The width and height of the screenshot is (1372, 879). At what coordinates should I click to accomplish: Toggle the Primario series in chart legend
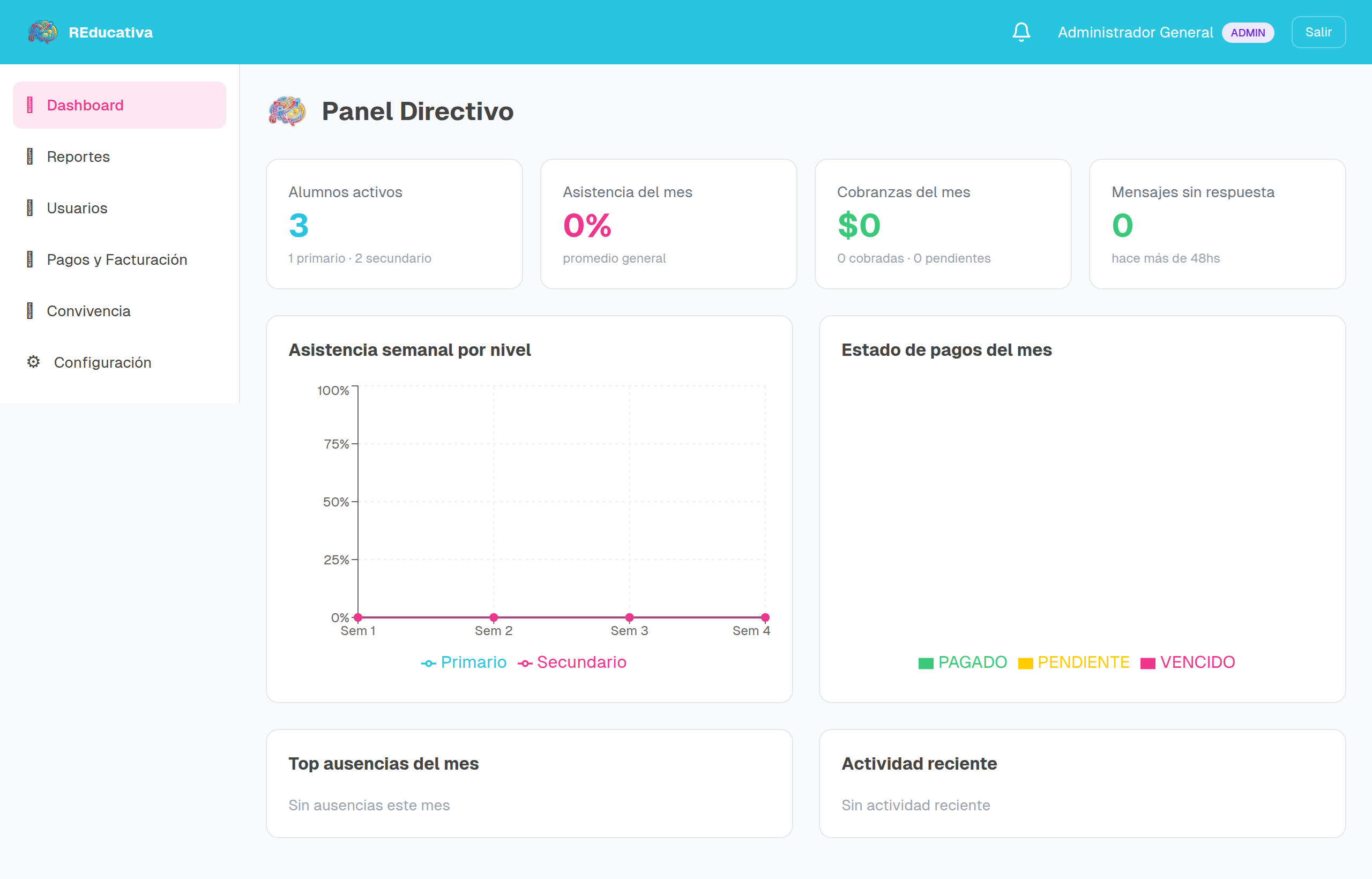click(464, 662)
